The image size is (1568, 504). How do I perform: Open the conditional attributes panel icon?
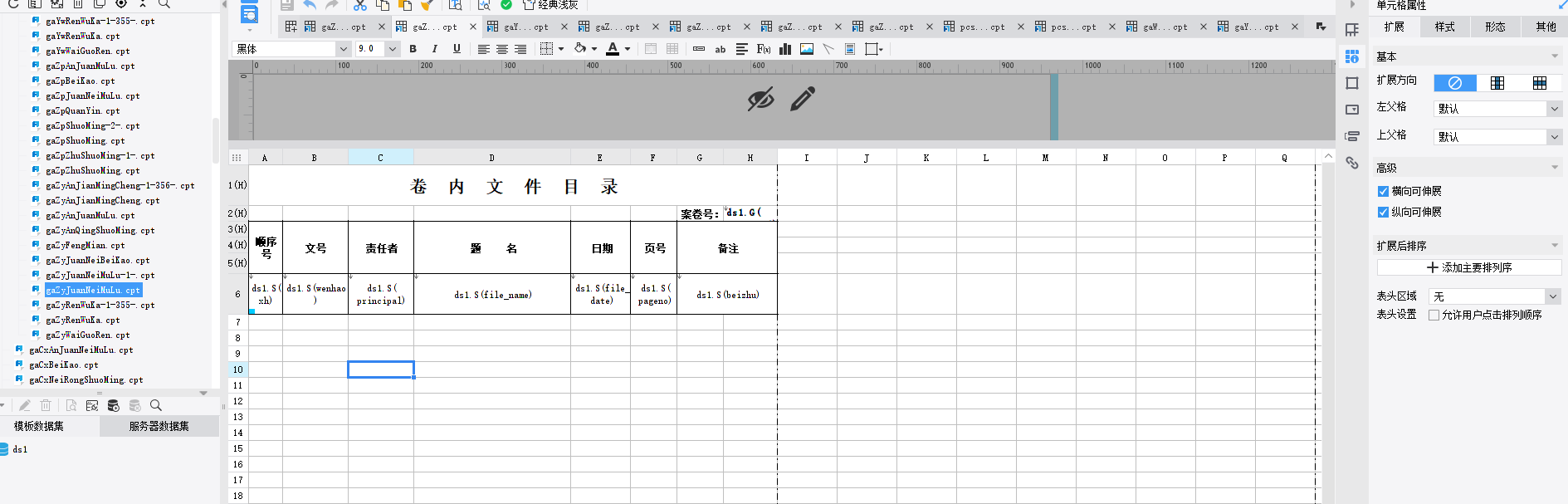click(1352, 136)
